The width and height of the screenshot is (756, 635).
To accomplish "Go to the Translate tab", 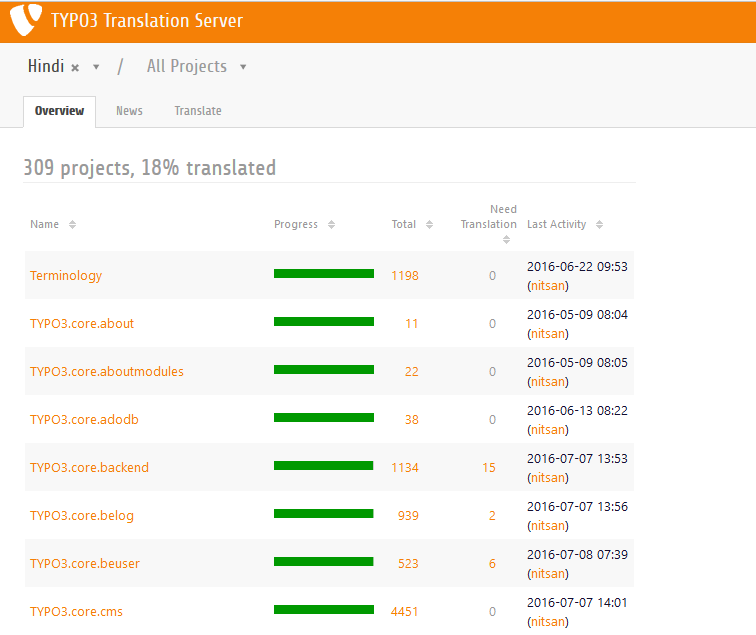I will 198,111.
